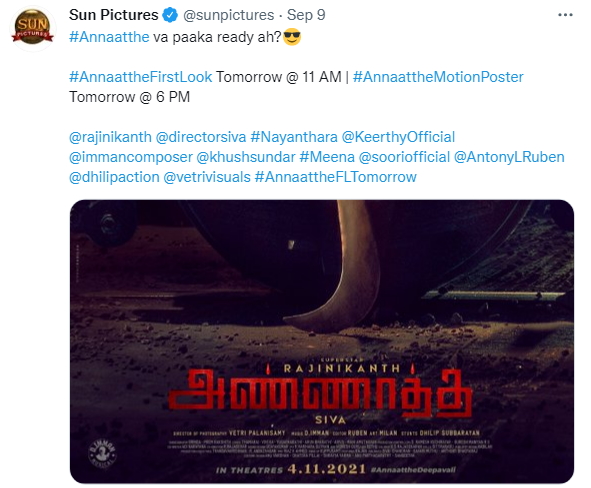Screen dimensions: 591x488
Task: Open the #Meena hashtag
Action: 327,157
